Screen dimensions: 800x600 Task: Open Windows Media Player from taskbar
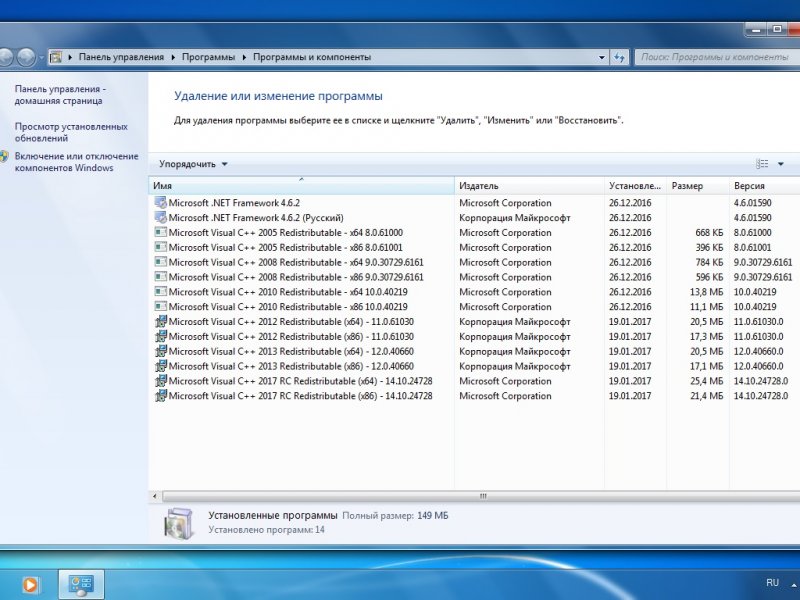point(30,585)
